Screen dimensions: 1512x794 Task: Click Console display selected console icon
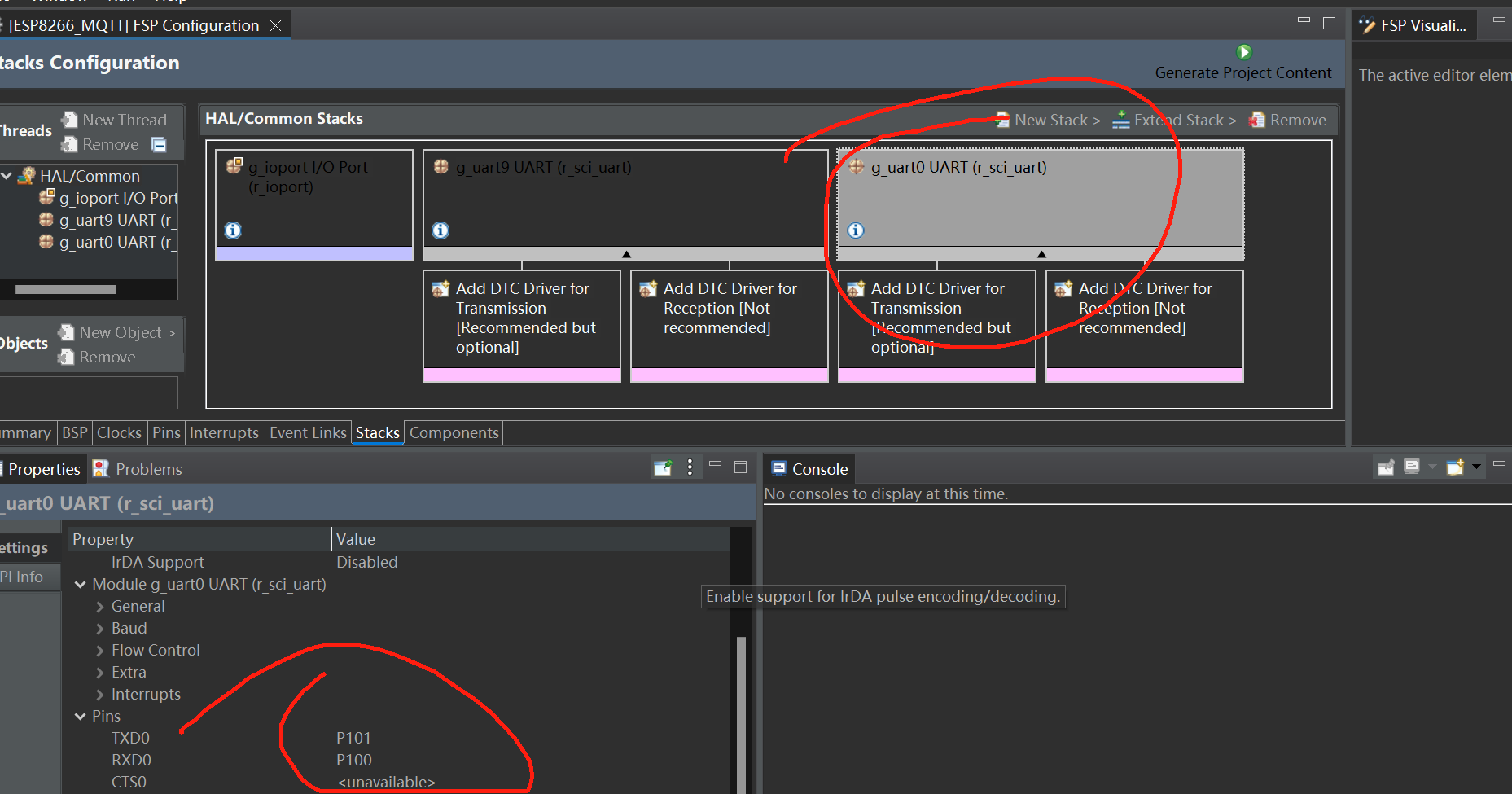tap(1412, 467)
